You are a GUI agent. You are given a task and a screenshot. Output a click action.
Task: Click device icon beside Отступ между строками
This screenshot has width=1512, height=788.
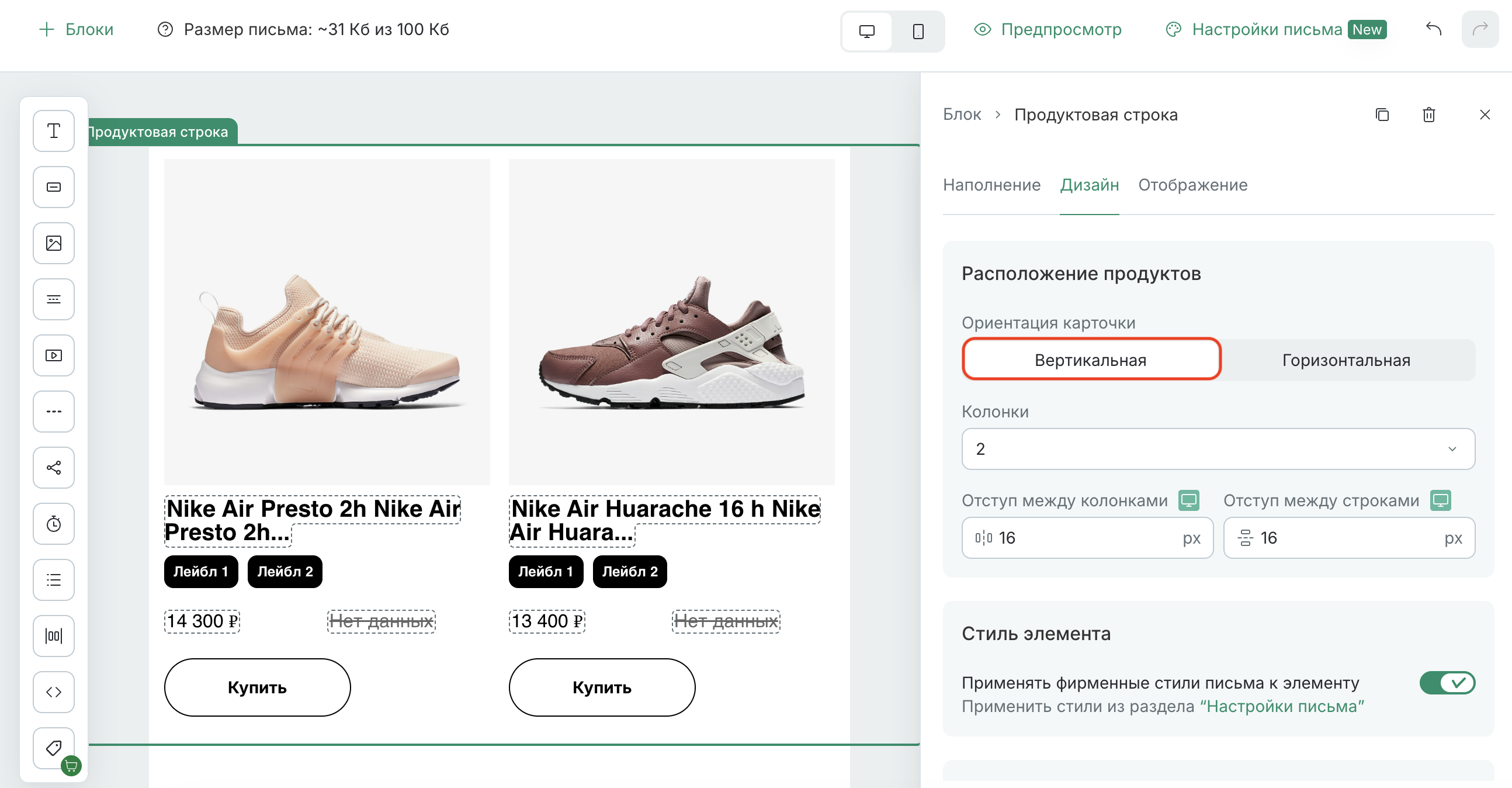pyautogui.click(x=1440, y=500)
